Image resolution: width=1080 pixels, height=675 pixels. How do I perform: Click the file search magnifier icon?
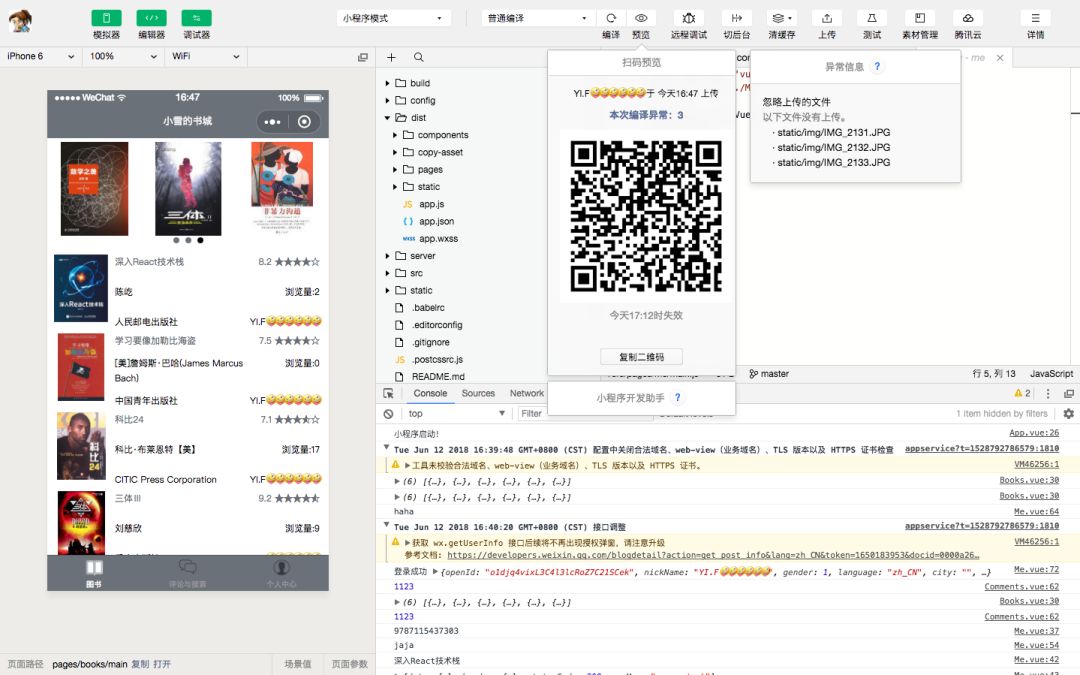click(419, 57)
